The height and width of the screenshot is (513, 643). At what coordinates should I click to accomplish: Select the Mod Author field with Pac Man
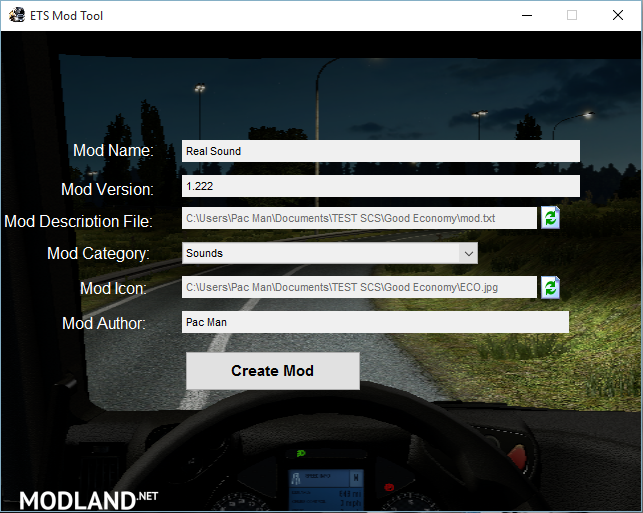tap(375, 322)
